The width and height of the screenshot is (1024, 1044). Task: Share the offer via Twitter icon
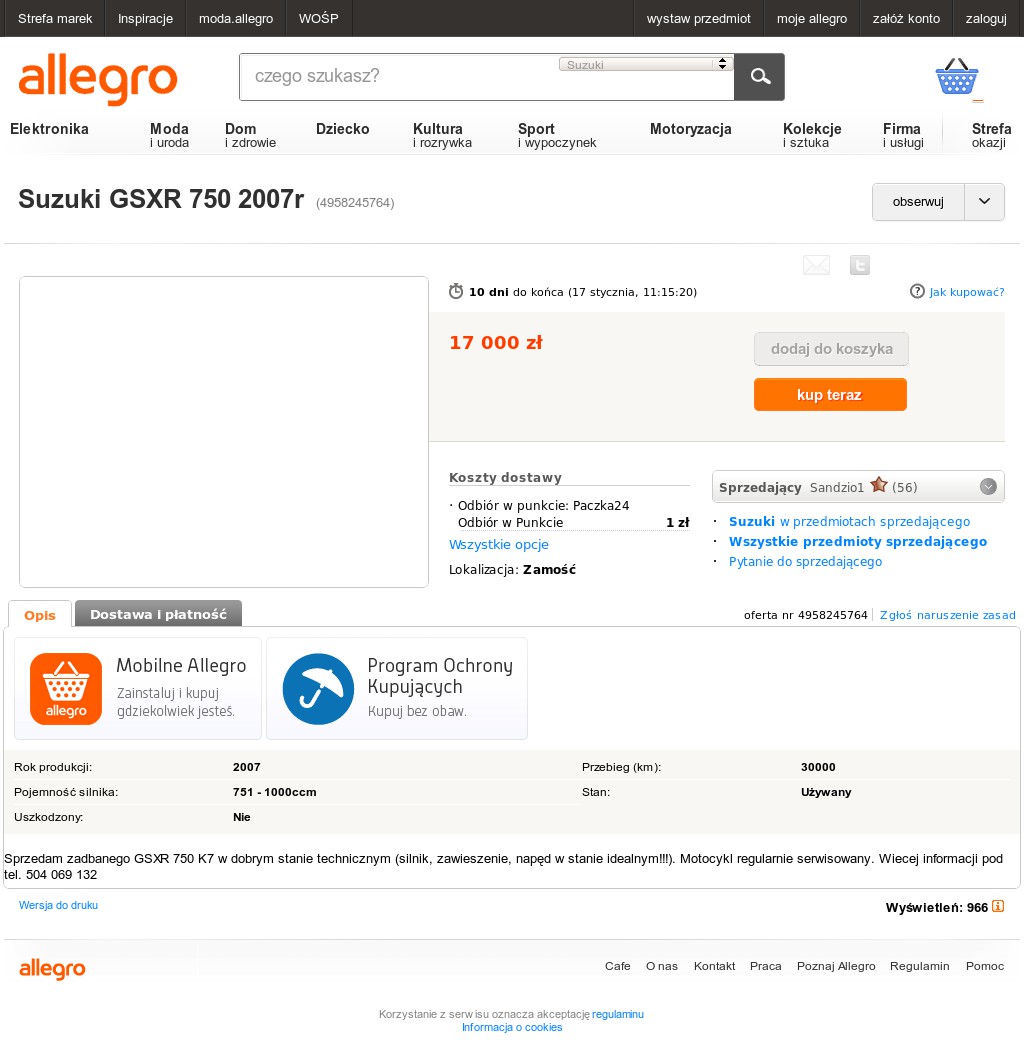coord(860,265)
